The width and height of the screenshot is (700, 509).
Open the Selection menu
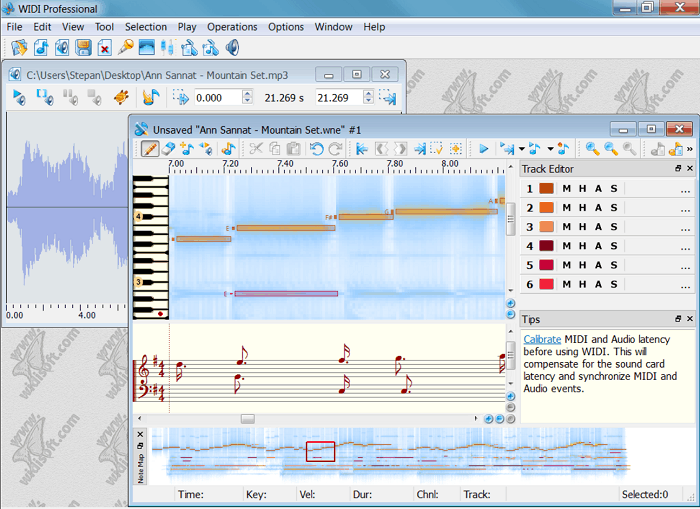coord(146,27)
